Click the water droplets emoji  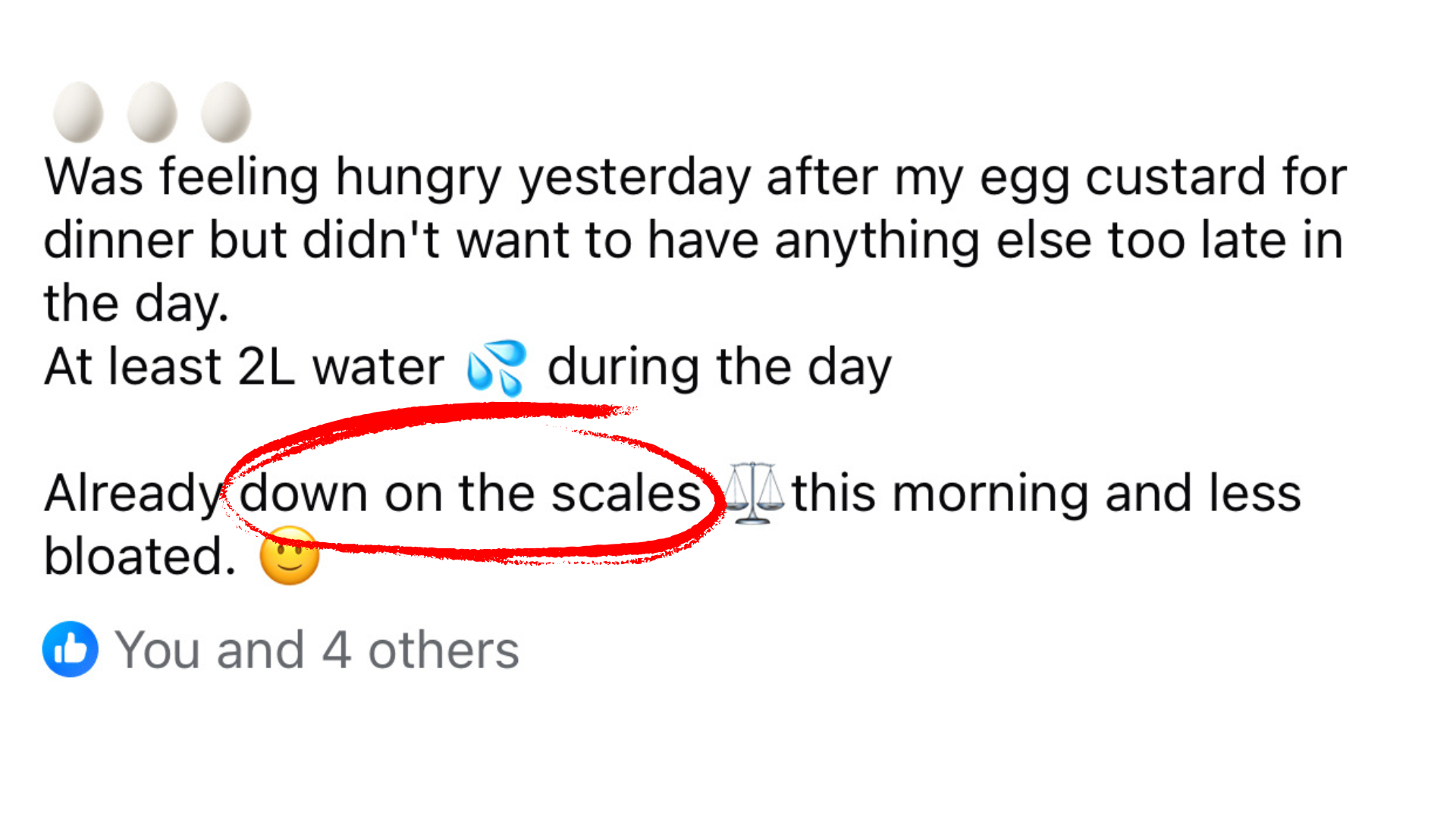497,368
